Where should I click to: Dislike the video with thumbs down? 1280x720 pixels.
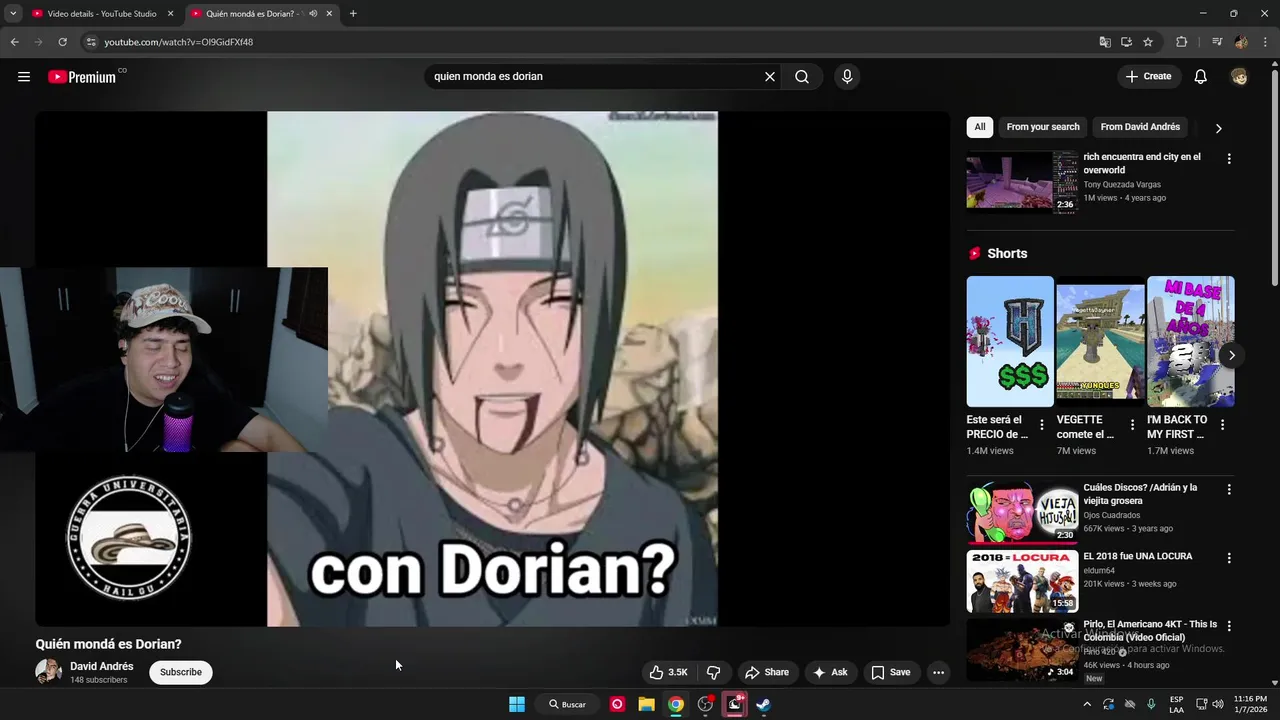pyautogui.click(x=714, y=673)
